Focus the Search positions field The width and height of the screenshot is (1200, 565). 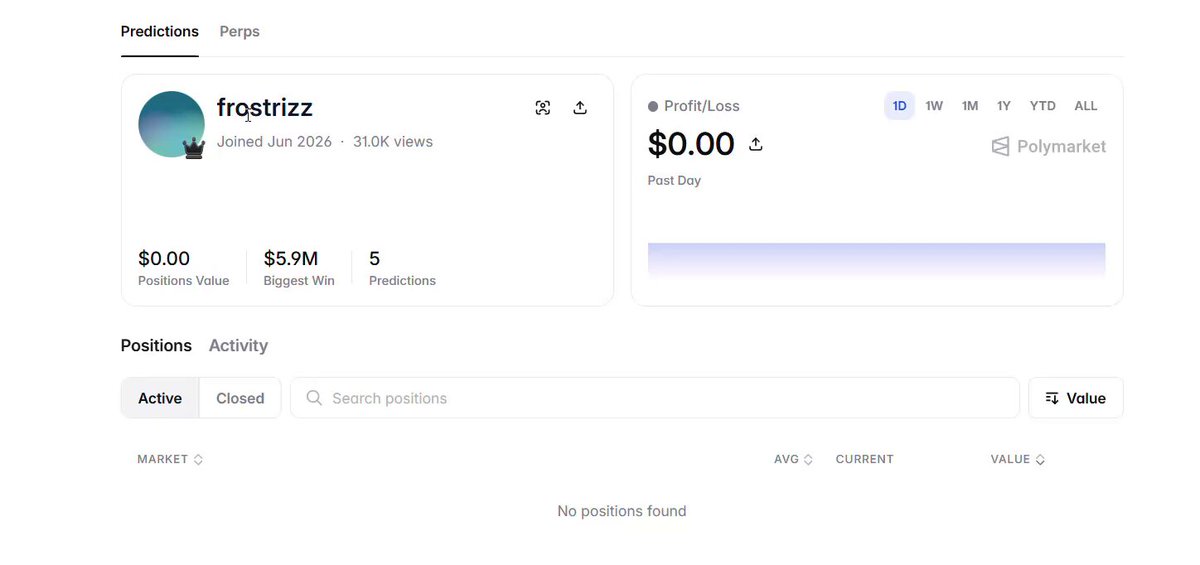[x=655, y=398]
